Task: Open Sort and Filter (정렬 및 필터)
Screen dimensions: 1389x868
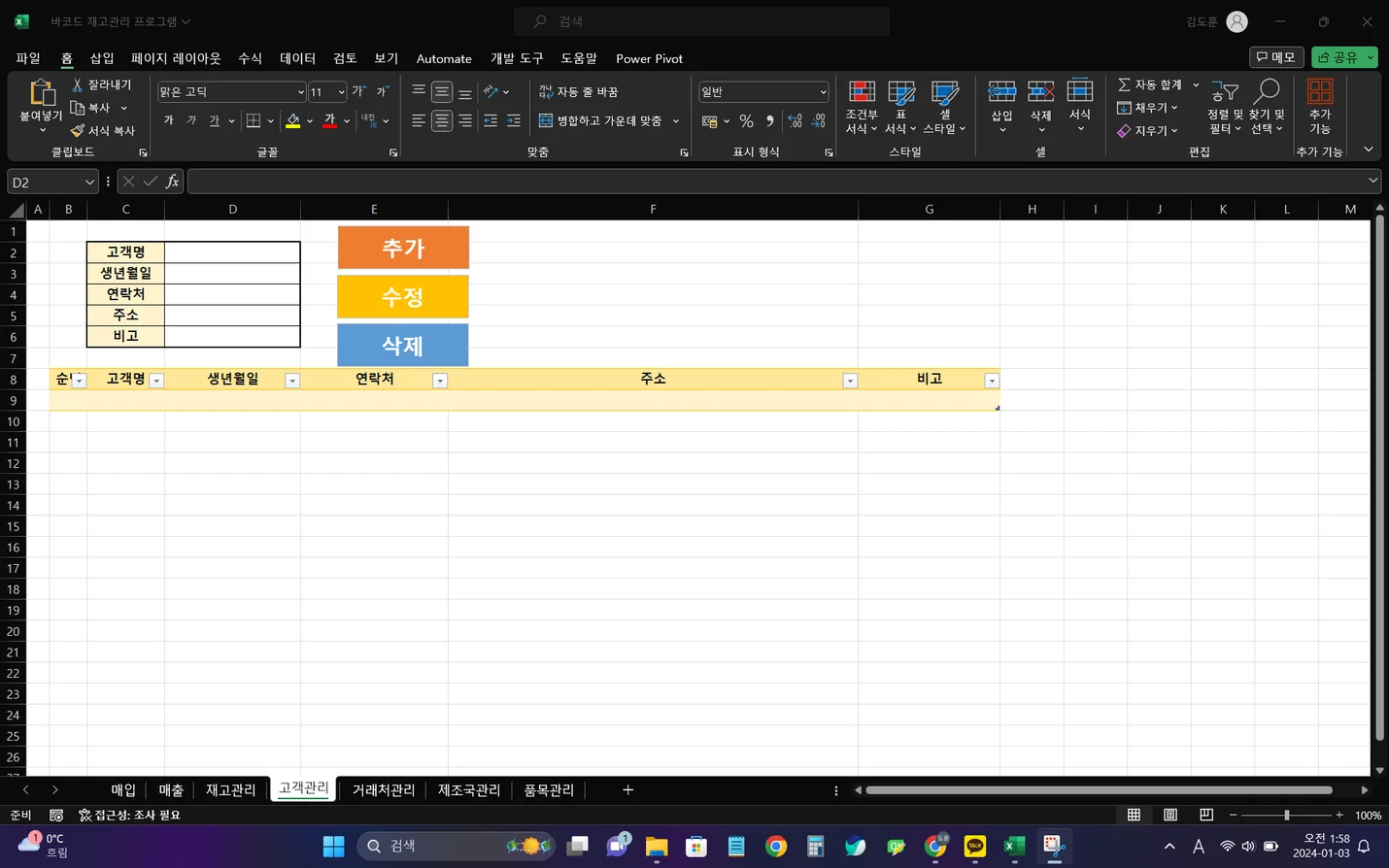Action: (x=1225, y=107)
